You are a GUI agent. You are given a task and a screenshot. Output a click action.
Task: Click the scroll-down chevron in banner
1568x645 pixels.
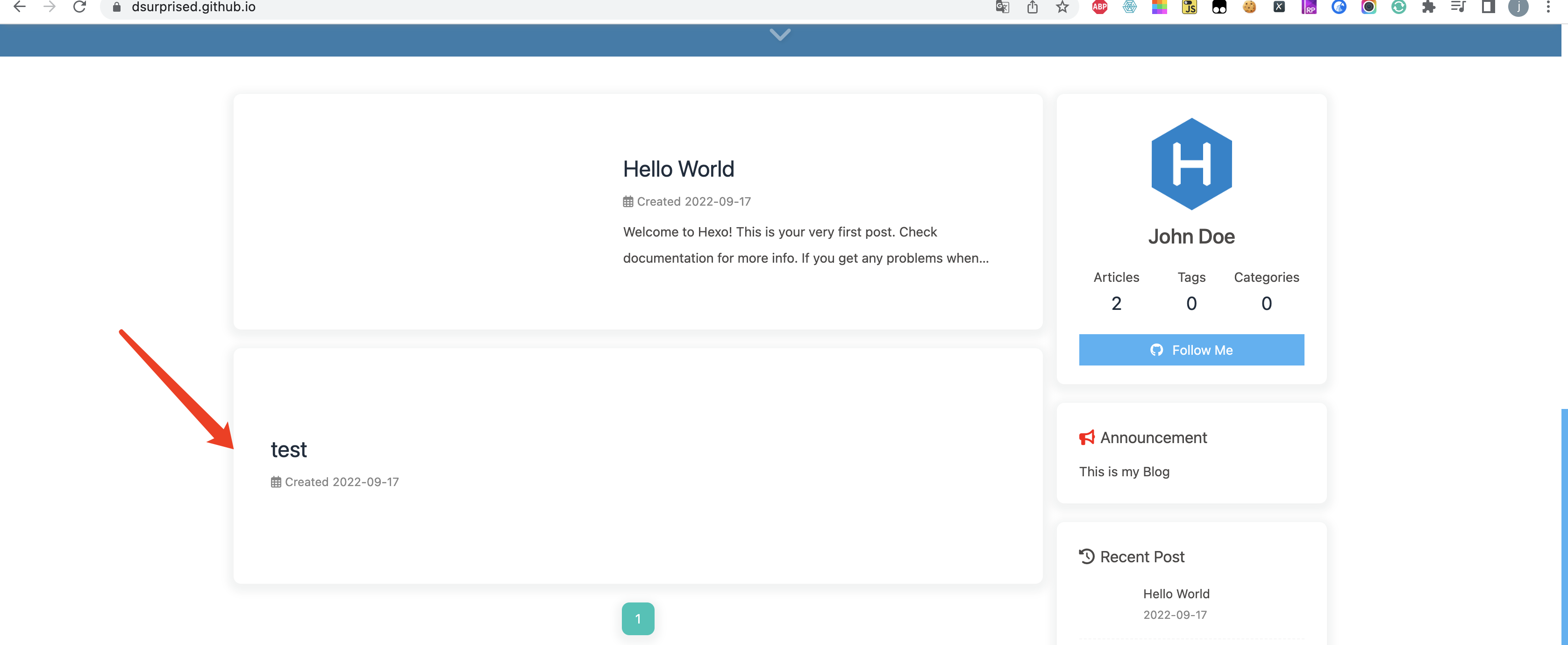[780, 34]
